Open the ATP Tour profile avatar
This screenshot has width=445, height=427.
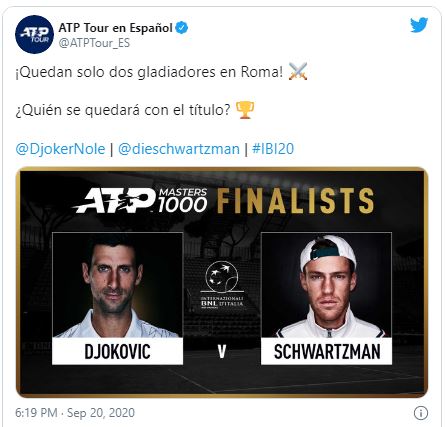coord(34,34)
